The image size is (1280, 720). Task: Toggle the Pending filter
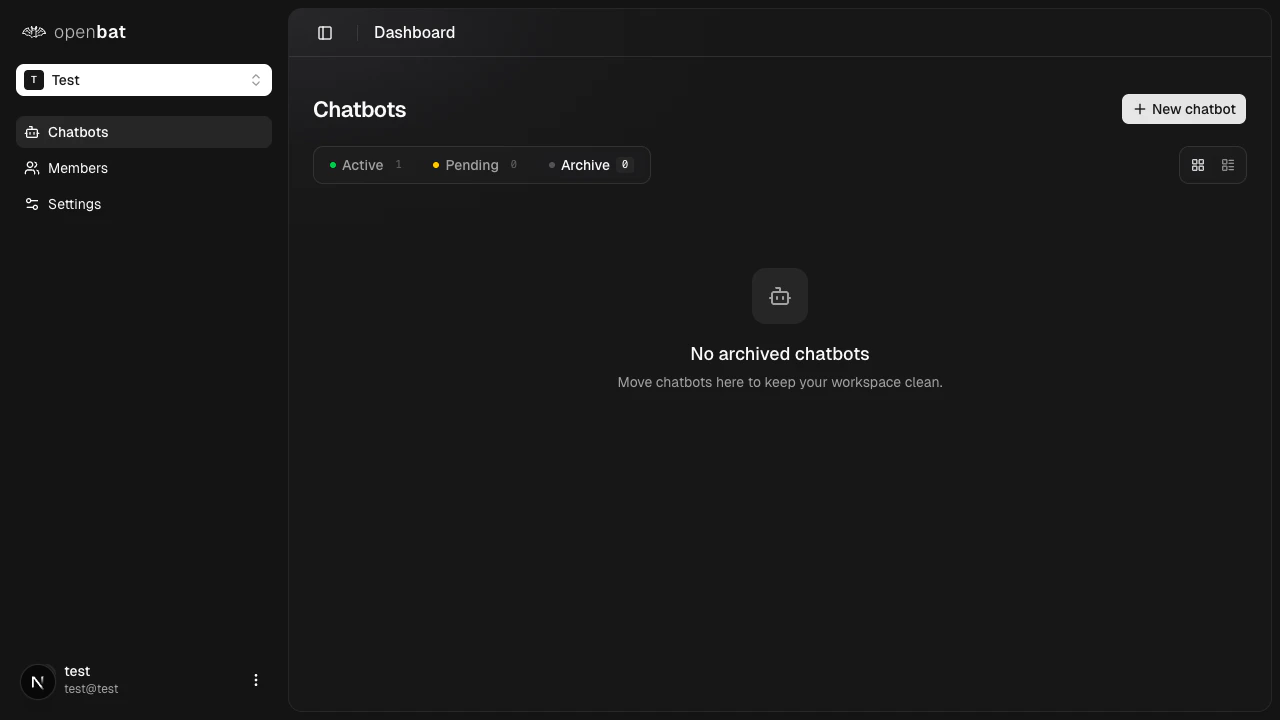[x=472, y=165]
